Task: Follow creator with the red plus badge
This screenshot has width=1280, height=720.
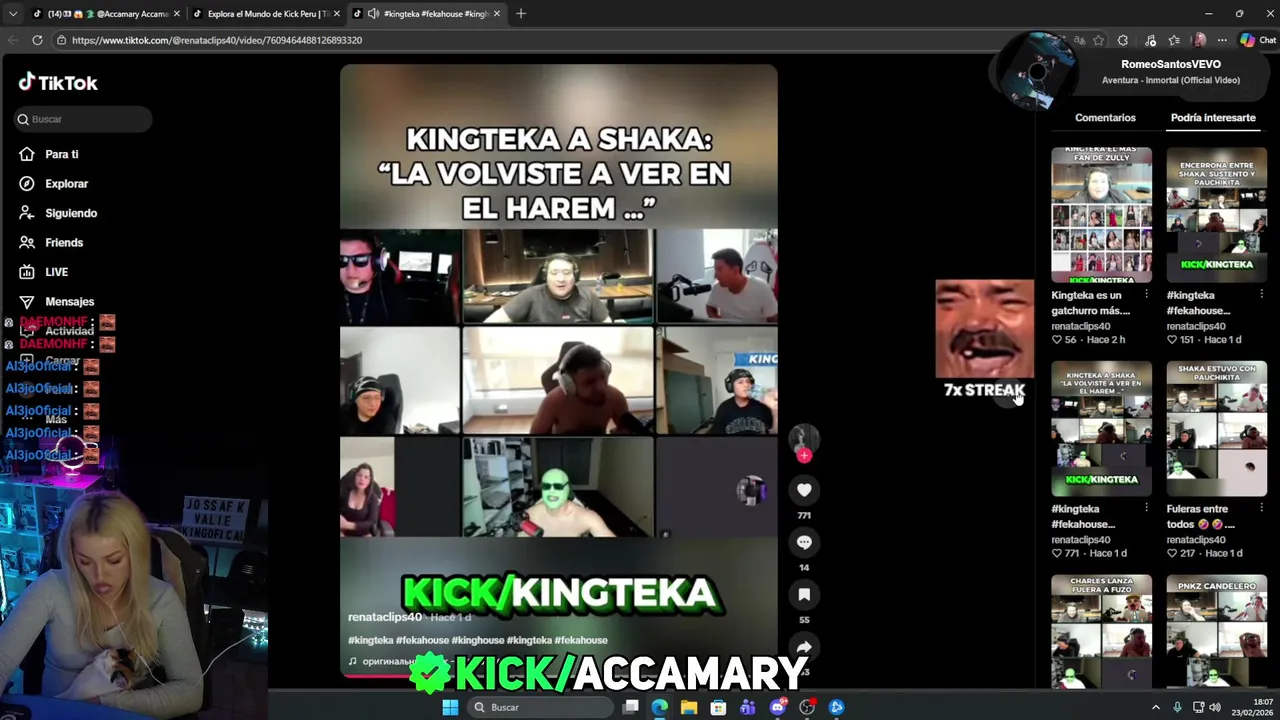Action: point(804,455)
